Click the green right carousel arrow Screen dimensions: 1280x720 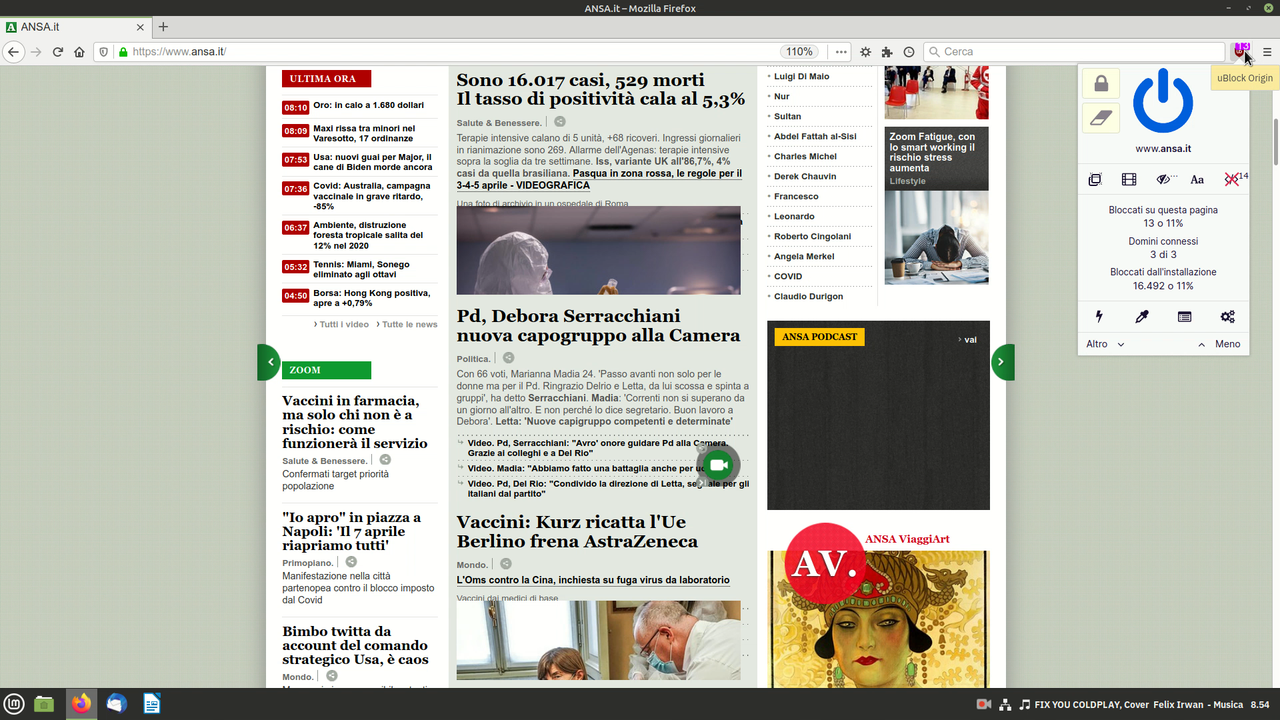pos(1003,362)
